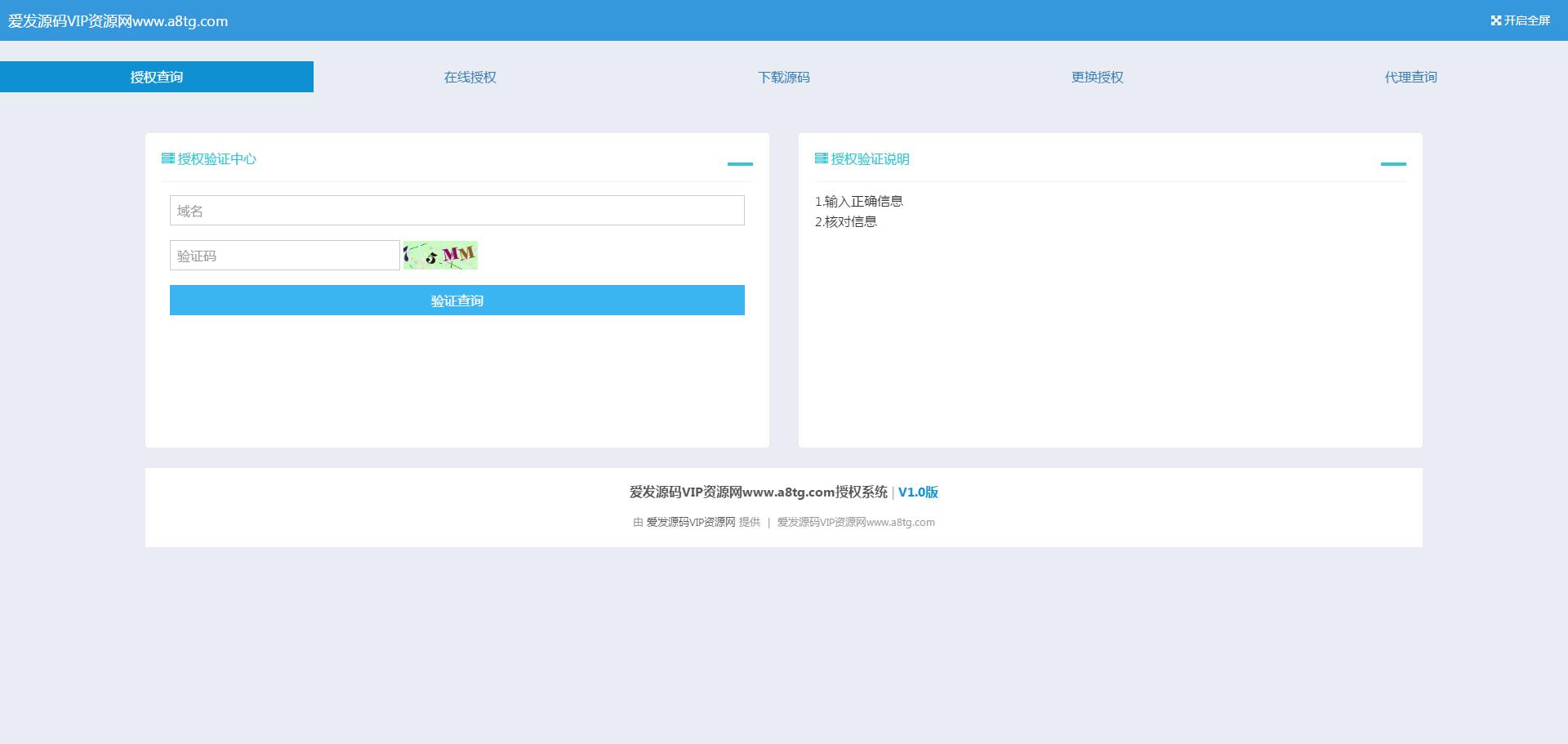Switch to the 授权查询 tab
The width and height of the screenshot is (1568, 744).
157,77
